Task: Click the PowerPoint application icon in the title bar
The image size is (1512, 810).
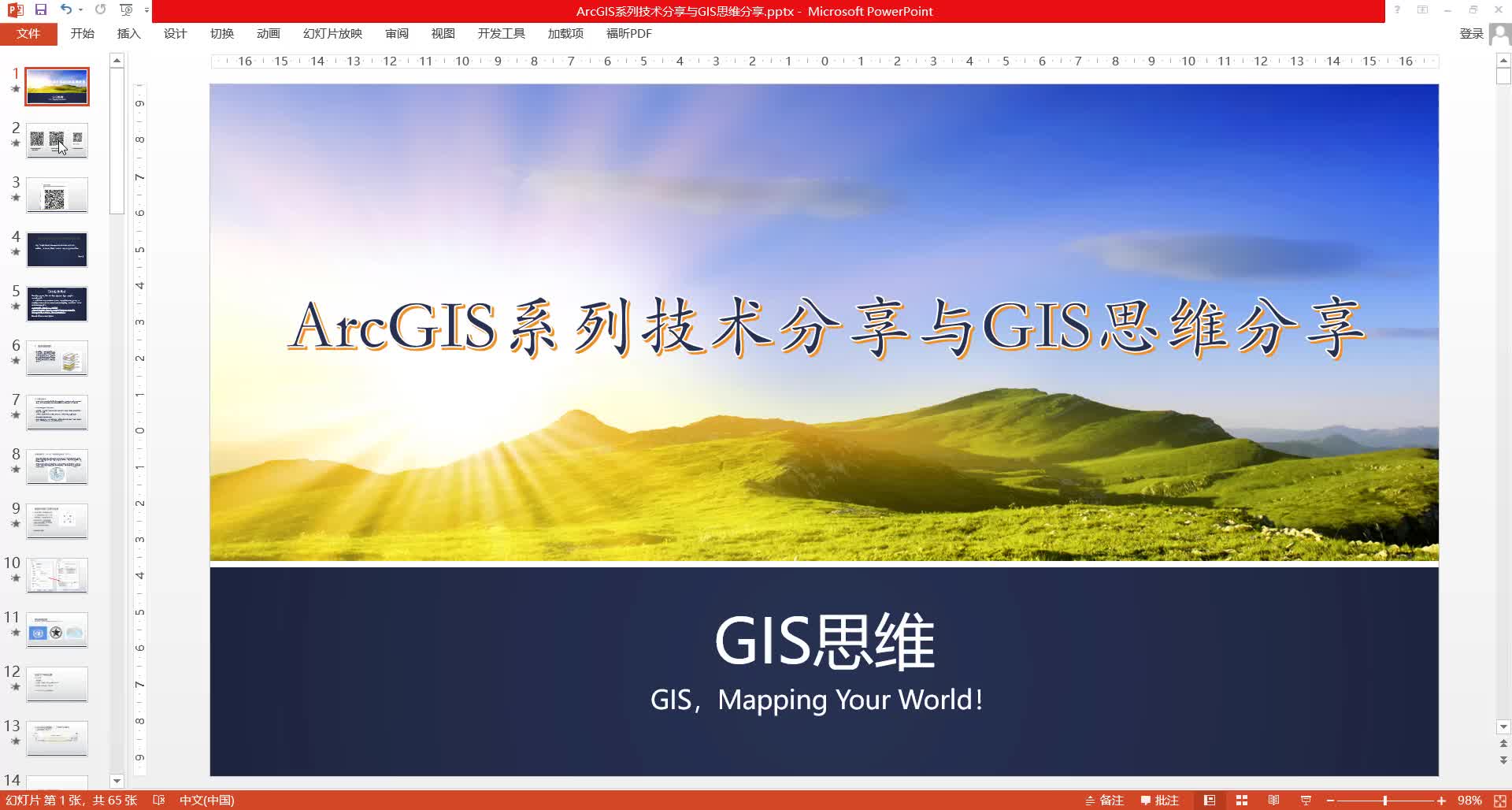Action: point(15,10)
